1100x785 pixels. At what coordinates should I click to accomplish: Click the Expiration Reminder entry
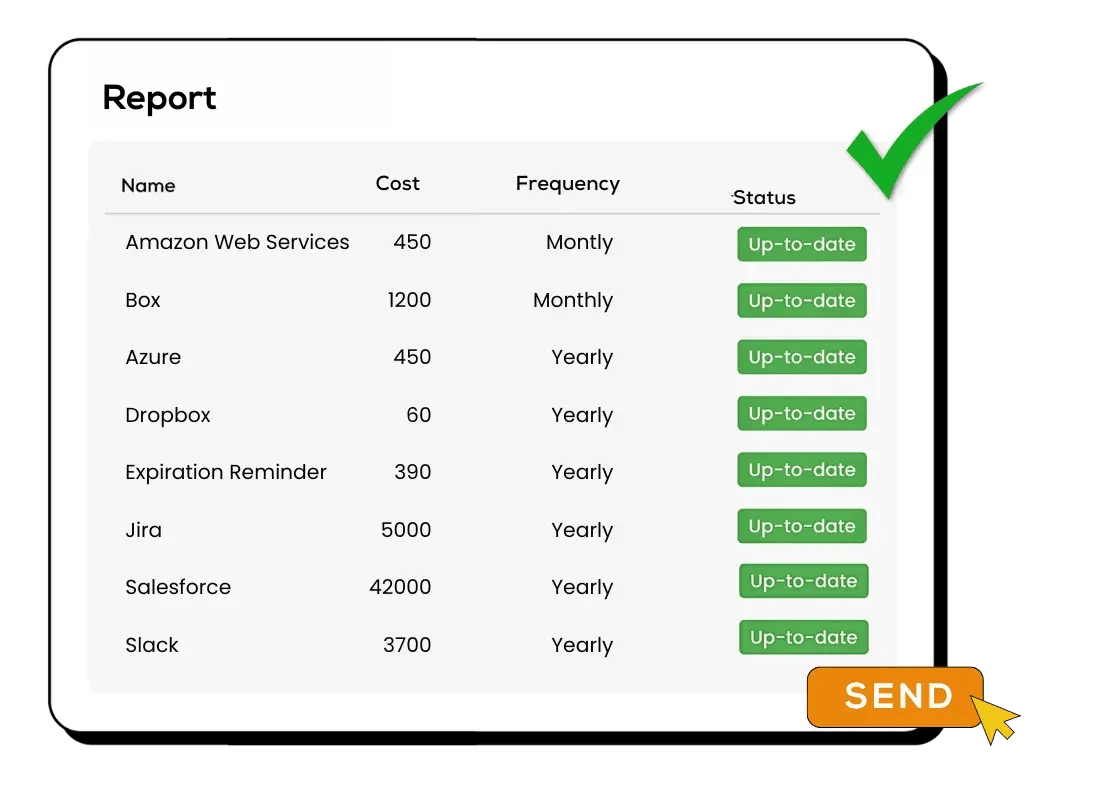coord(226,472)
